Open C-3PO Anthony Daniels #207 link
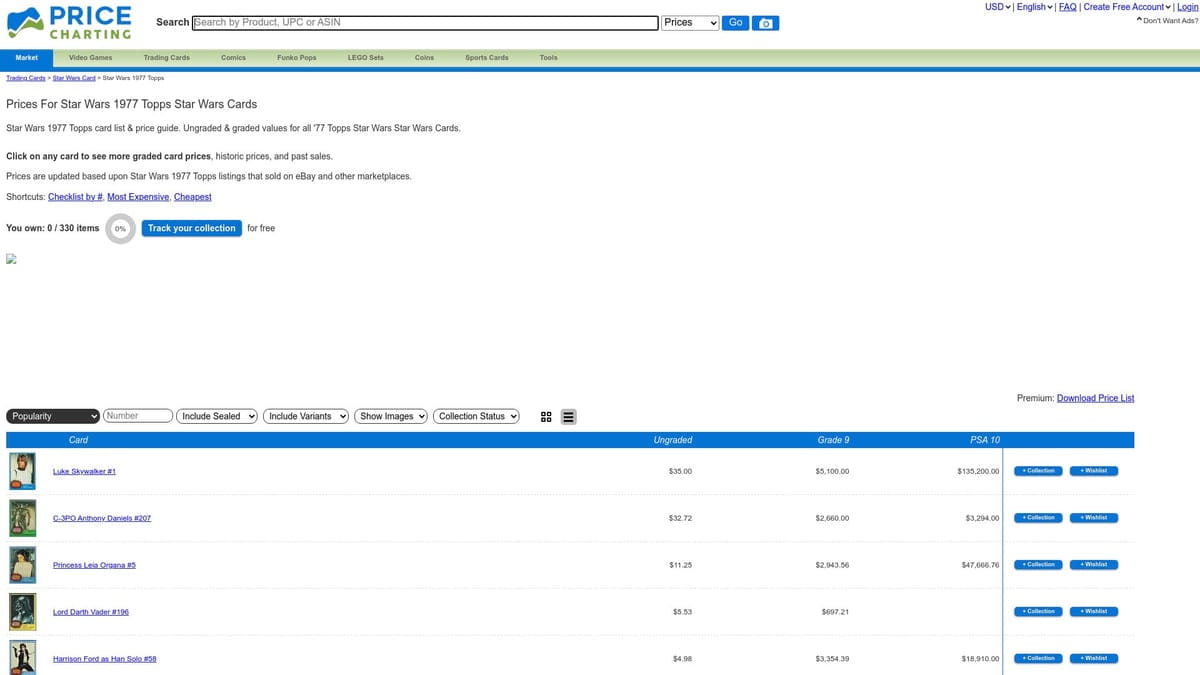This screenshot has height=675, width=1200. 102,518
